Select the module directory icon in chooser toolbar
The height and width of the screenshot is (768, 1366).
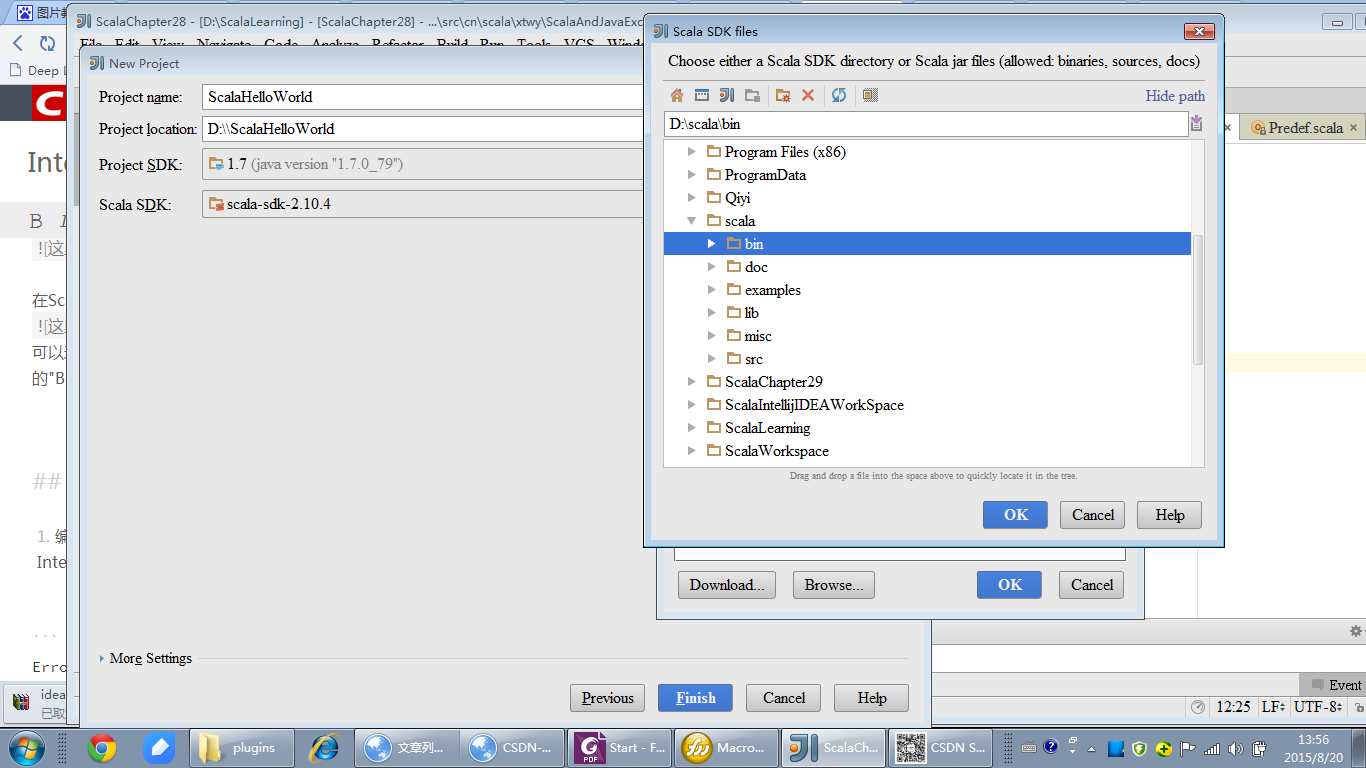pos(752,95)
